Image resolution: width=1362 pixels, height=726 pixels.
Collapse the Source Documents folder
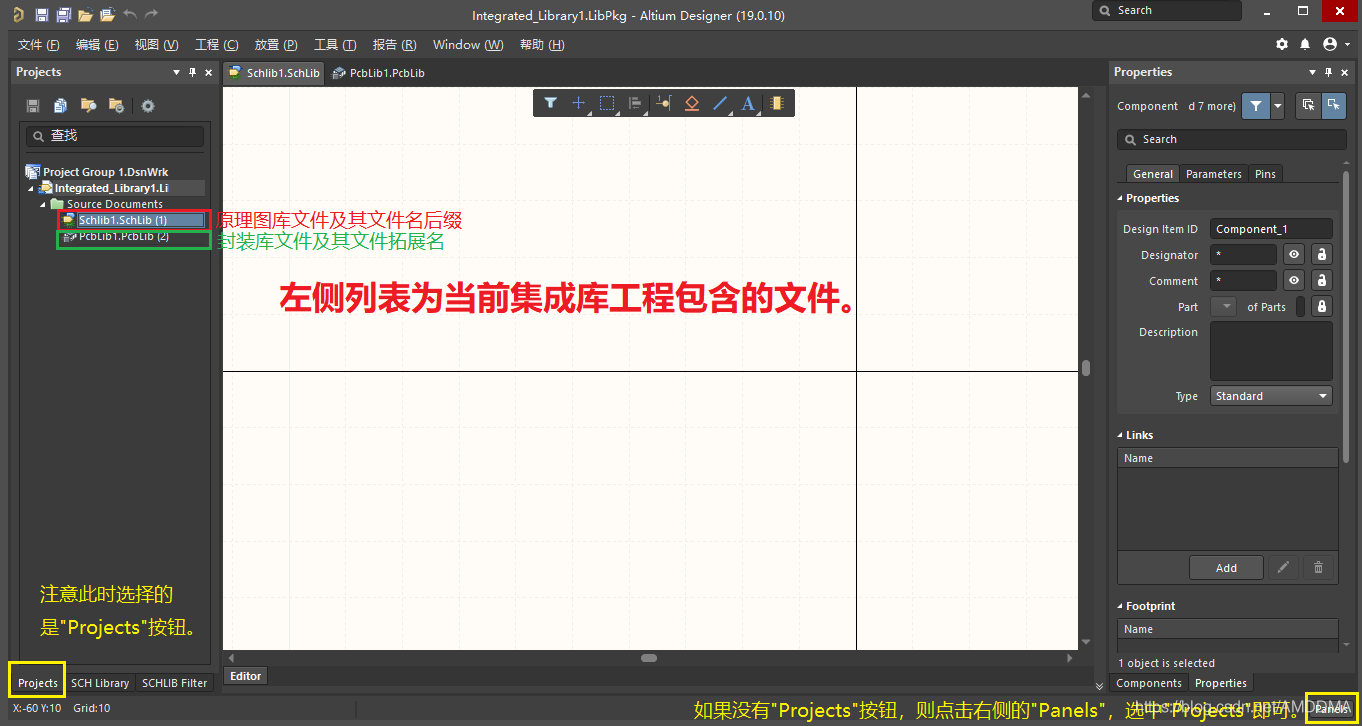[x=44, y=204]
